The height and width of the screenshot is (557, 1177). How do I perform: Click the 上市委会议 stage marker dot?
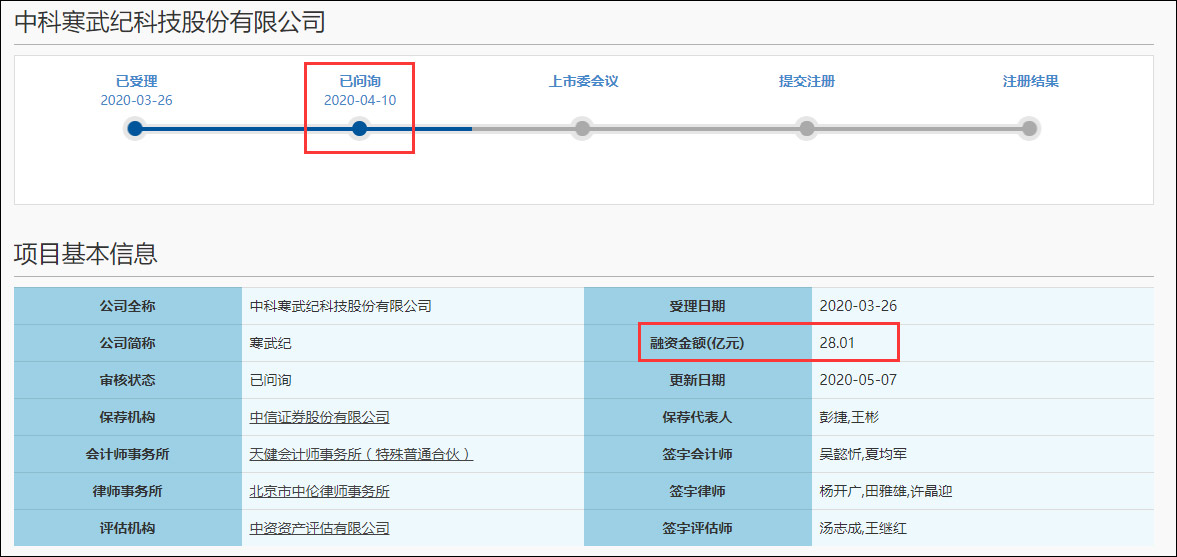coord(582,128)
